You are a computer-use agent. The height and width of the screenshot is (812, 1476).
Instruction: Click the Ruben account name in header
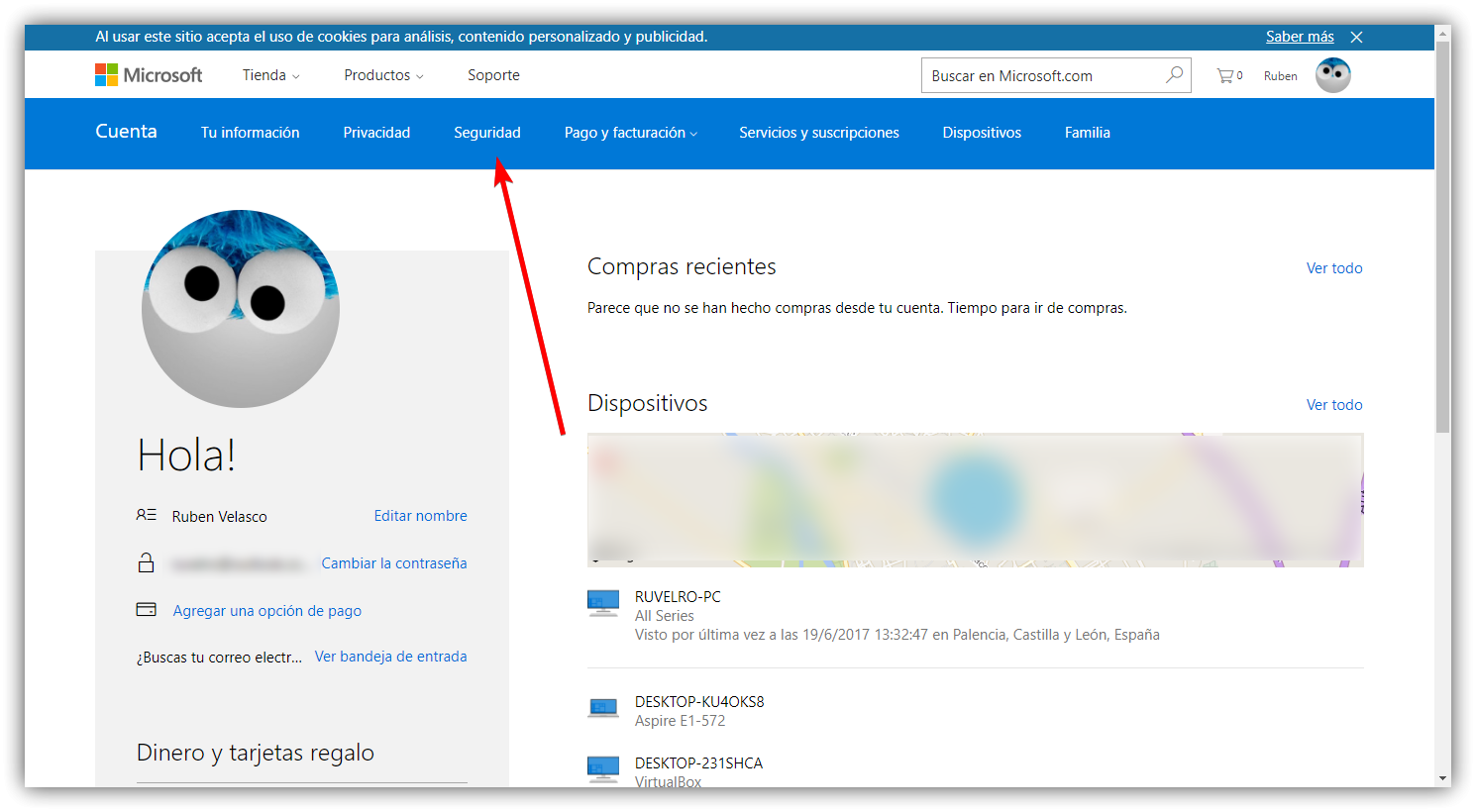(x=1280, y=76)
